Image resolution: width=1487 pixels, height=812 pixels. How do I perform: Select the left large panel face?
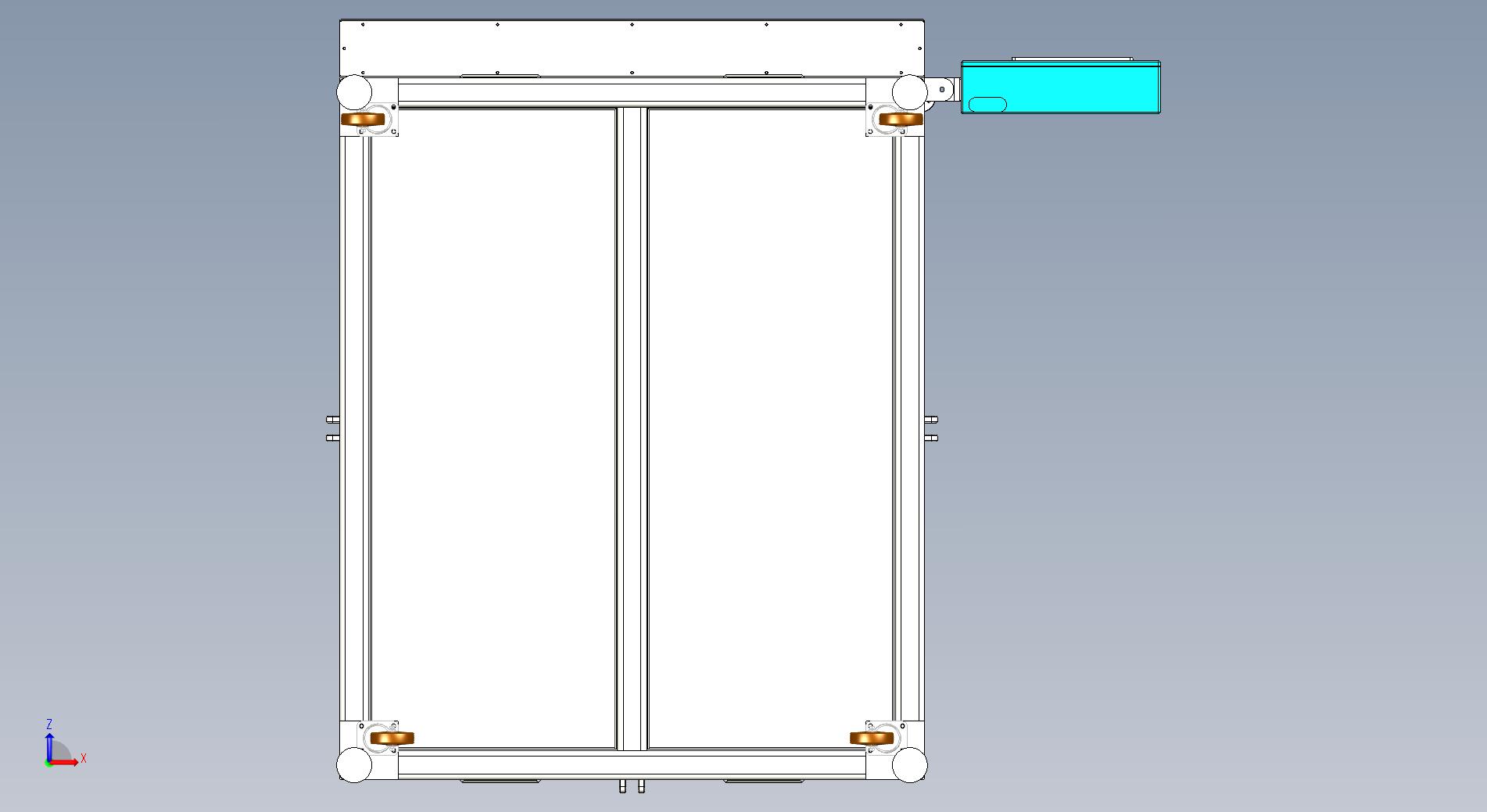tap(493, 428)
